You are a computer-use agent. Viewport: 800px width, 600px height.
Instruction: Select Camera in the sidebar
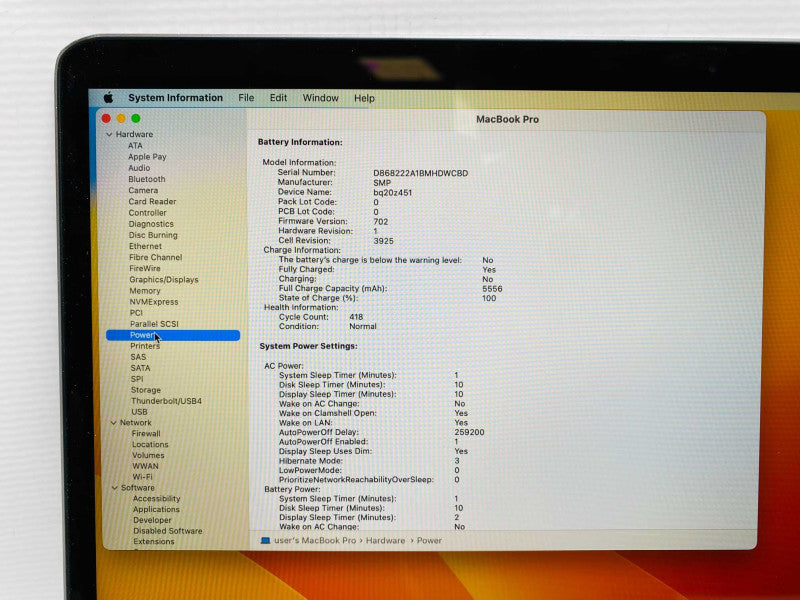click(143, 190)
